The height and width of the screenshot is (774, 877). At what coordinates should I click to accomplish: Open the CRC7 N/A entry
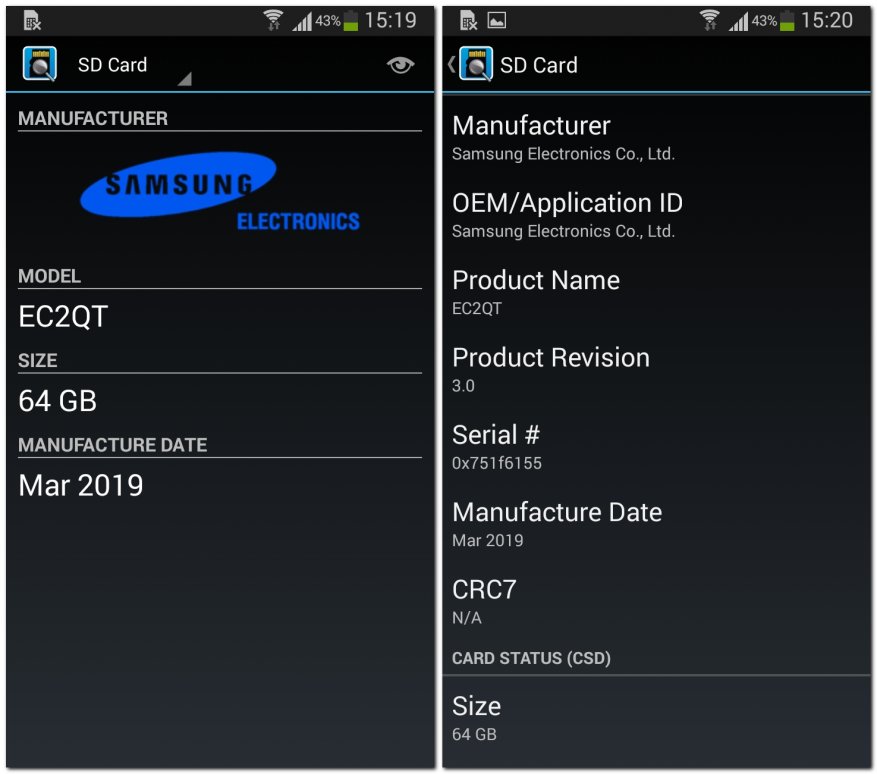[x=657, y=602]
